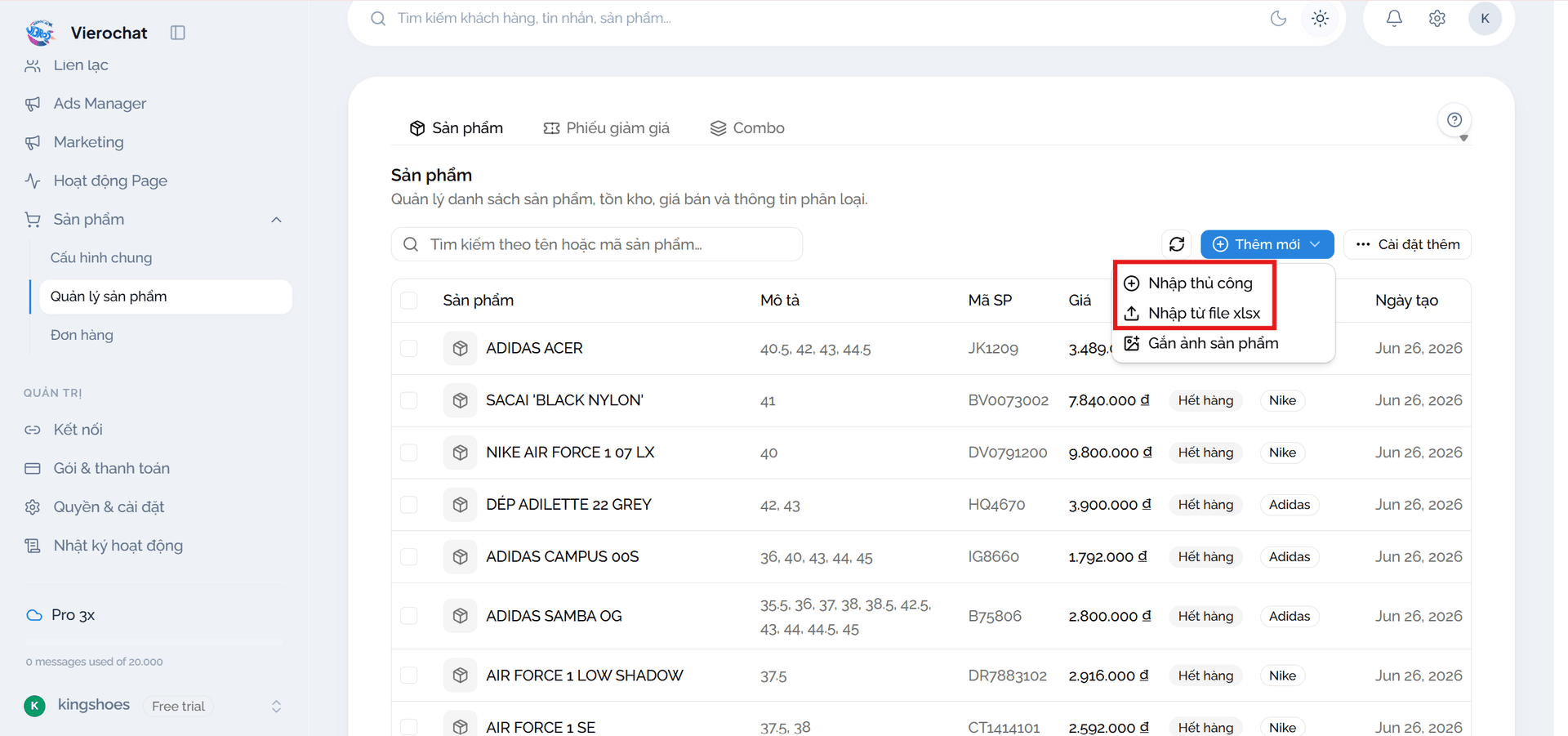The width and height of the screenshot is (1568, 736).
Task: Tick the NIKE AIR FORCE 1 07 LX checkbox
Action: (409, 453)
